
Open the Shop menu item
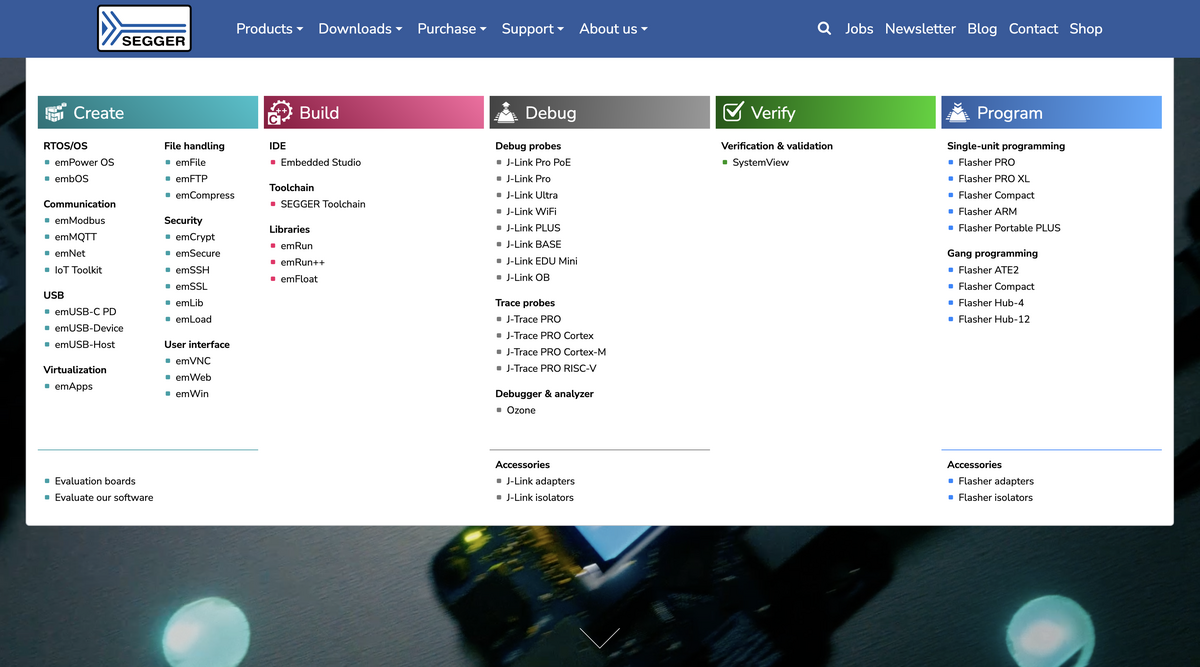(x=1085, y=29)
